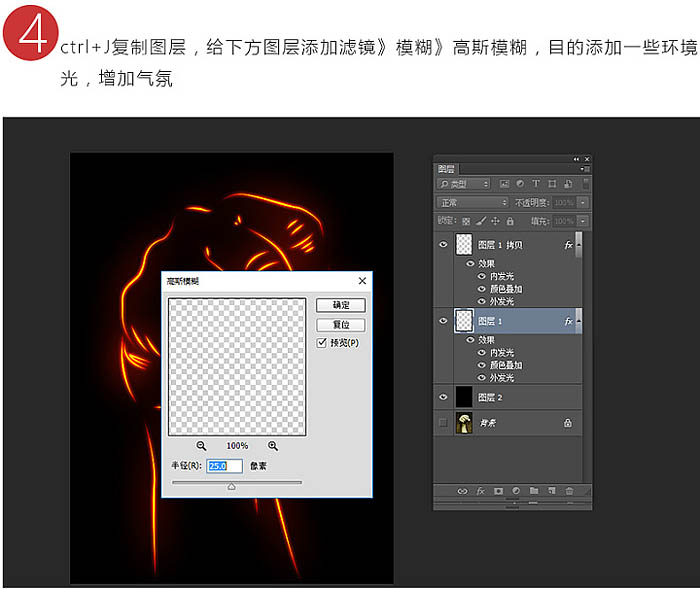
Task: Lock position move icon
Action: pyautogui.click(x=495, y=221)
